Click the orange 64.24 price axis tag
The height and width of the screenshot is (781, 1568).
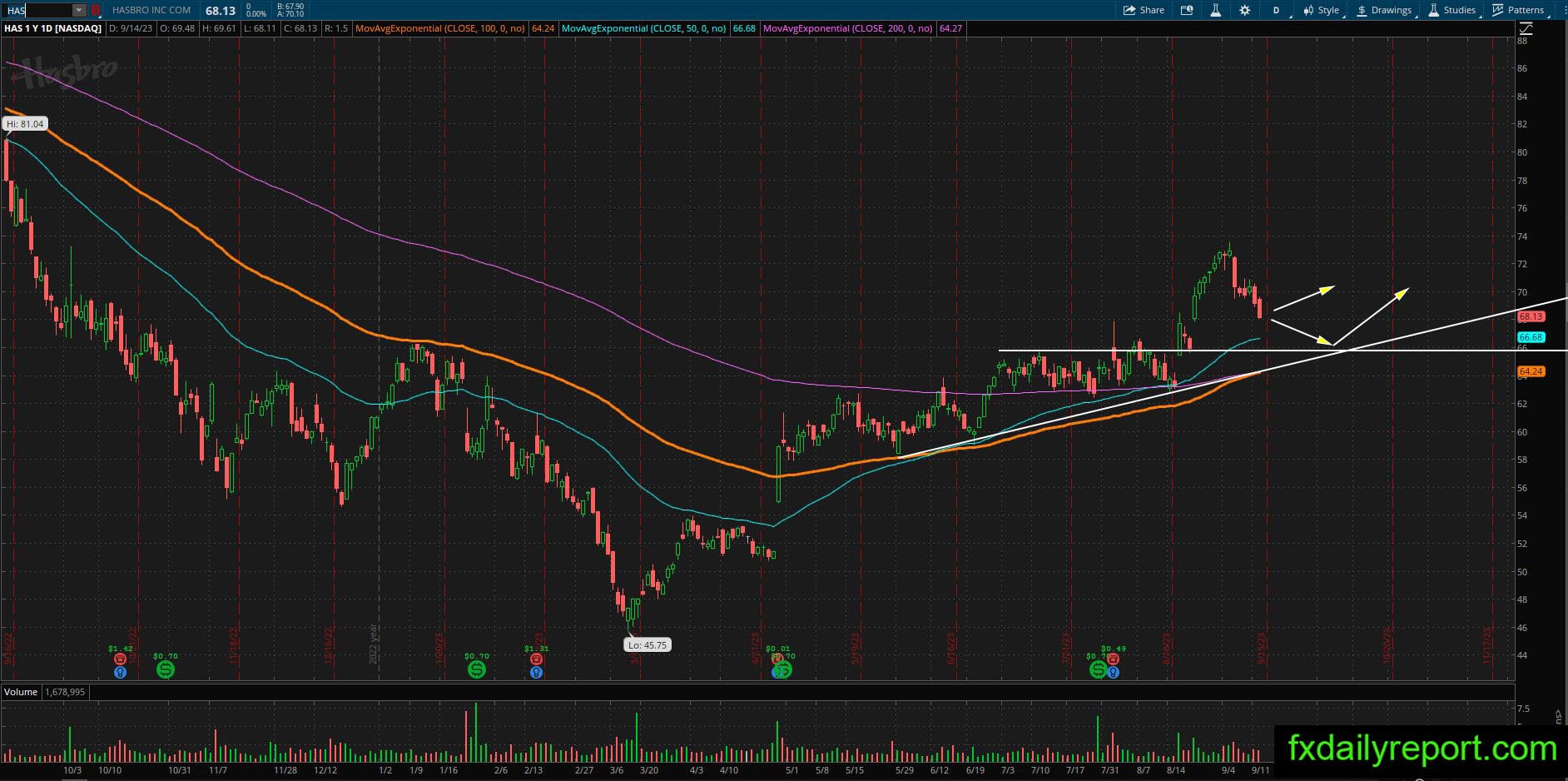[1531, 371]
